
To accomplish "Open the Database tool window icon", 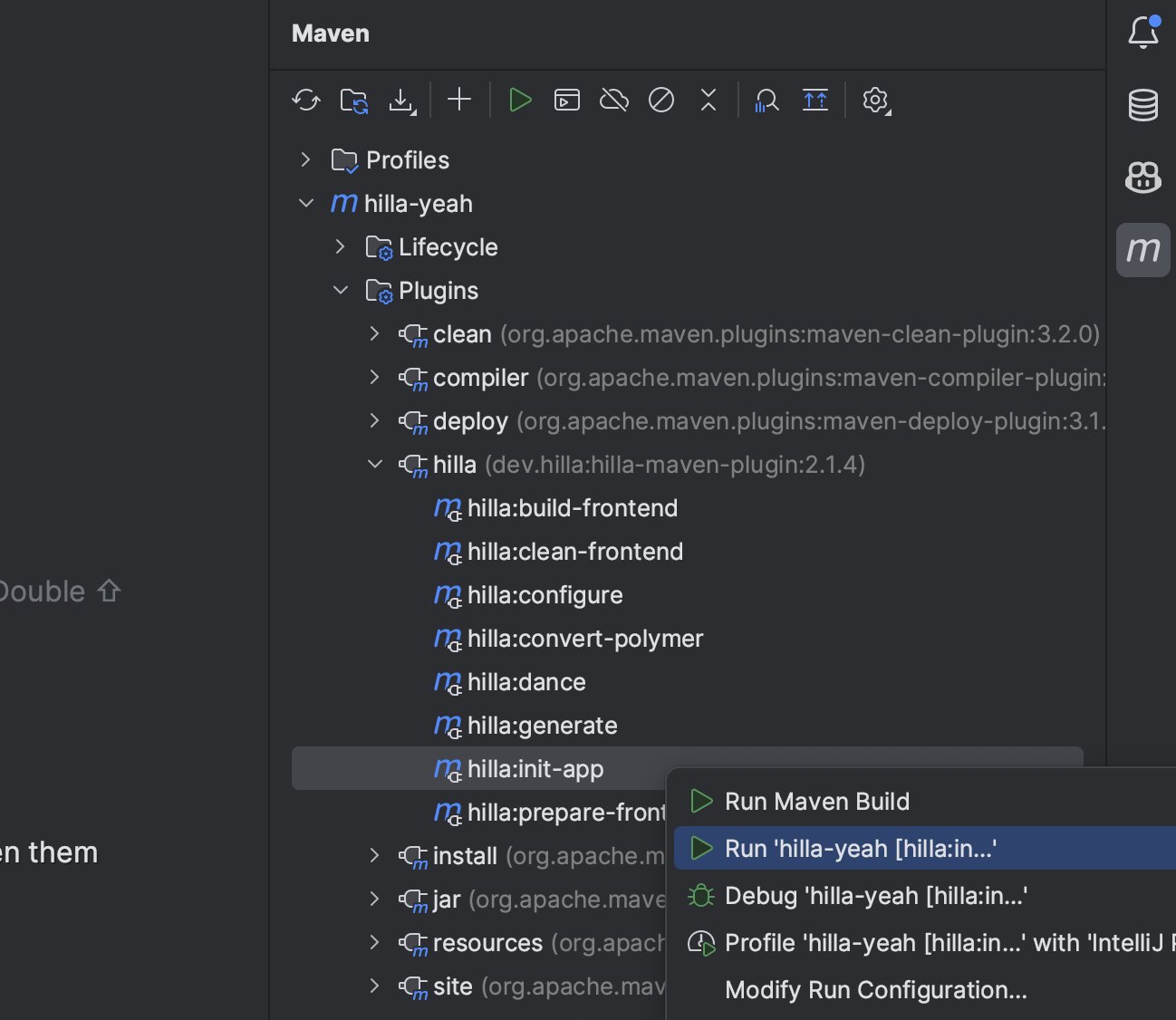I will [x=1143, y=105].
